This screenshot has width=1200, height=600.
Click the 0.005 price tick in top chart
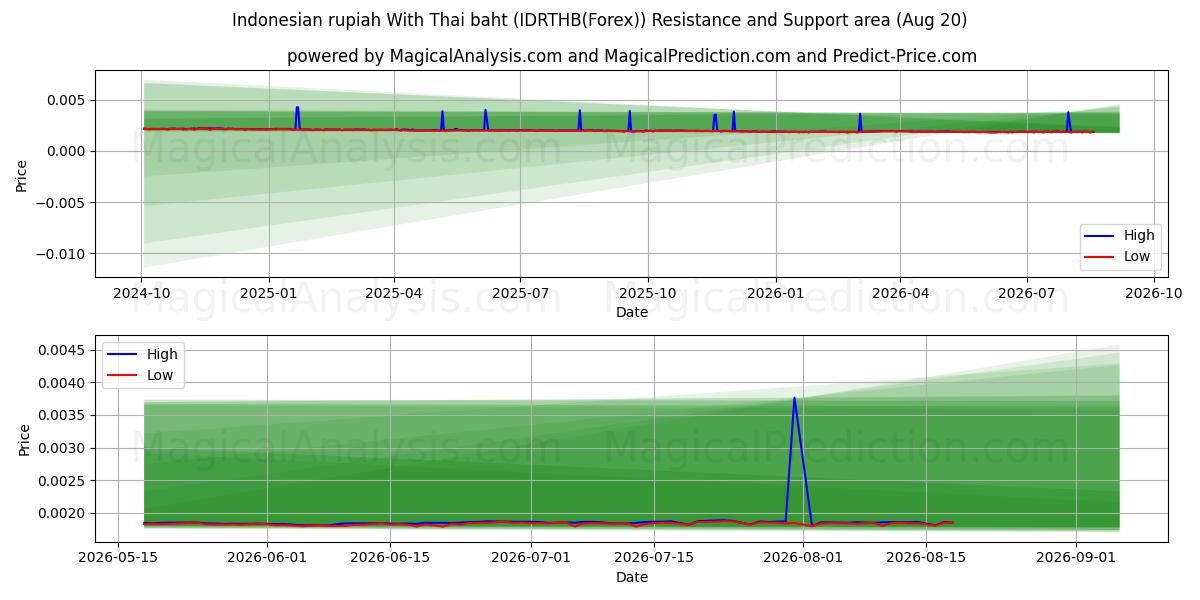[x=68, y=100]
